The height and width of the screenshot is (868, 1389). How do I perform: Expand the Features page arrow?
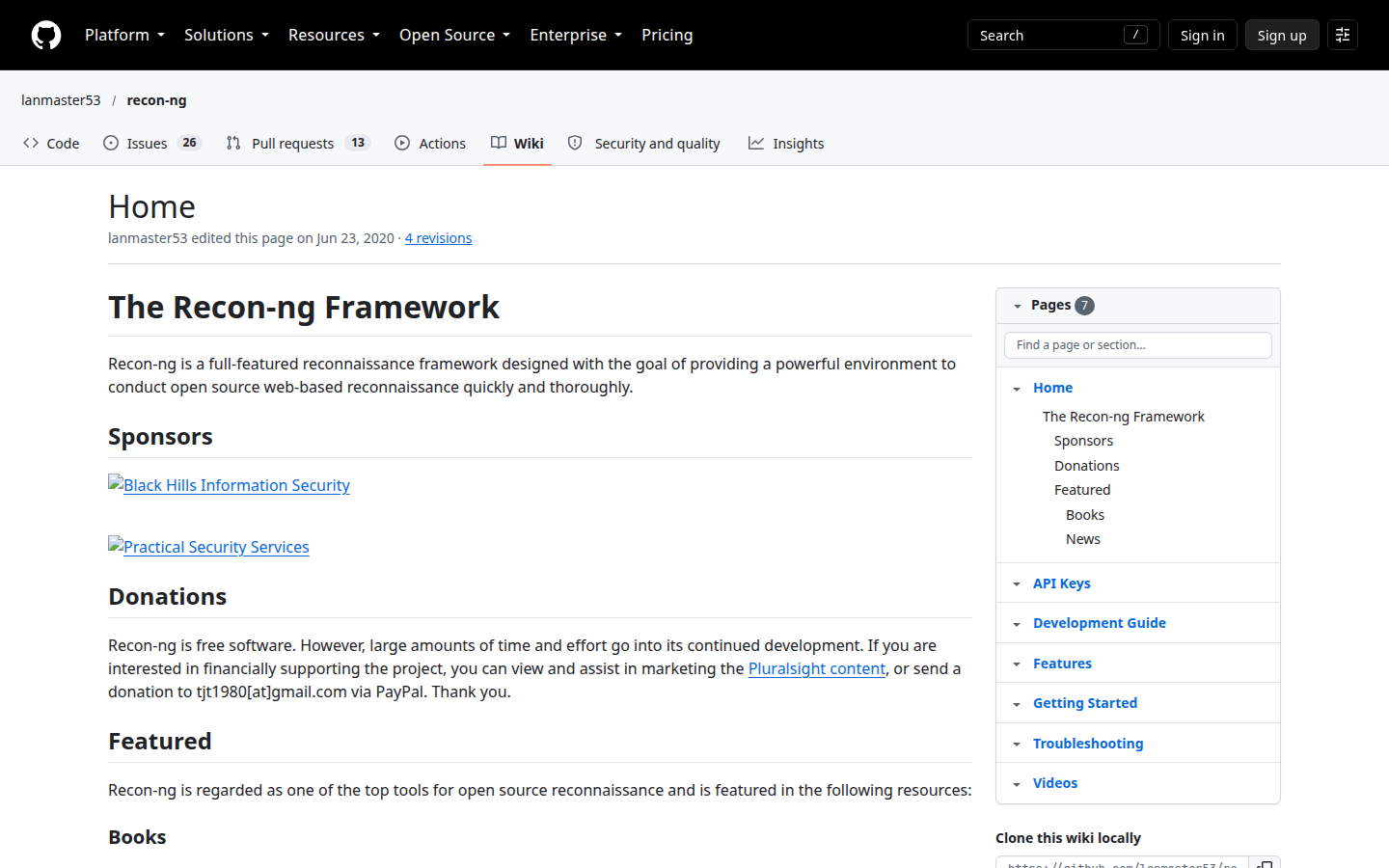click(1017, 665)
